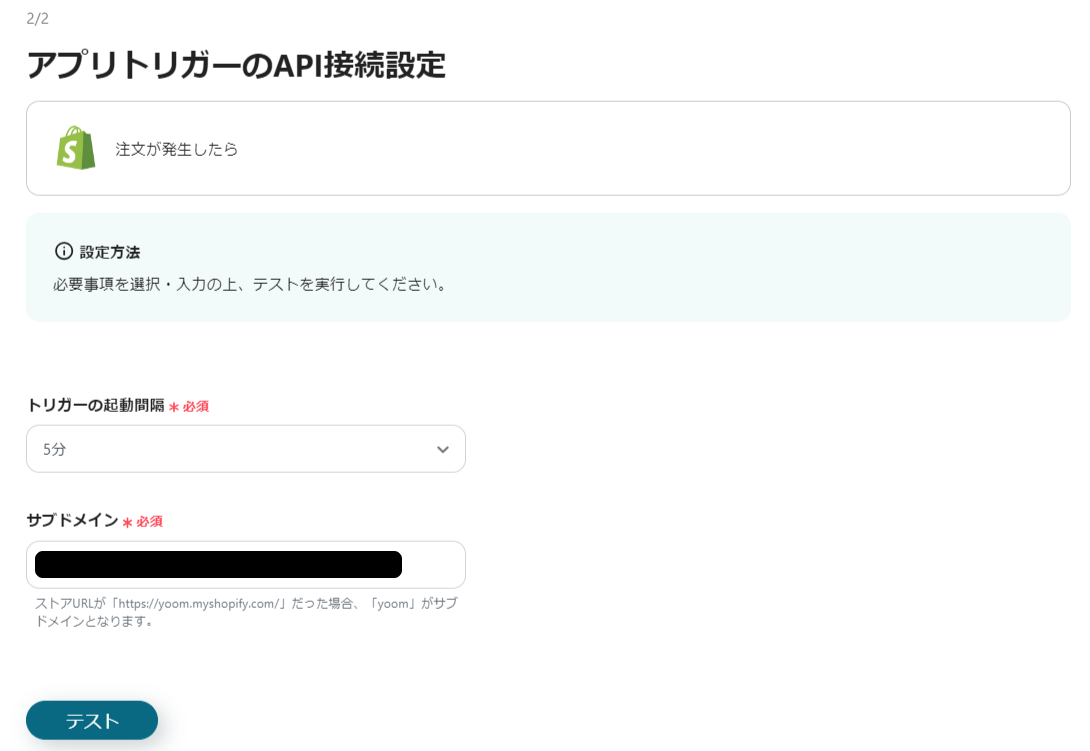Click the red asterisk beside トリガーの起動間隔
Viewport: 1090px width, 751px height.
coord(174,407)
